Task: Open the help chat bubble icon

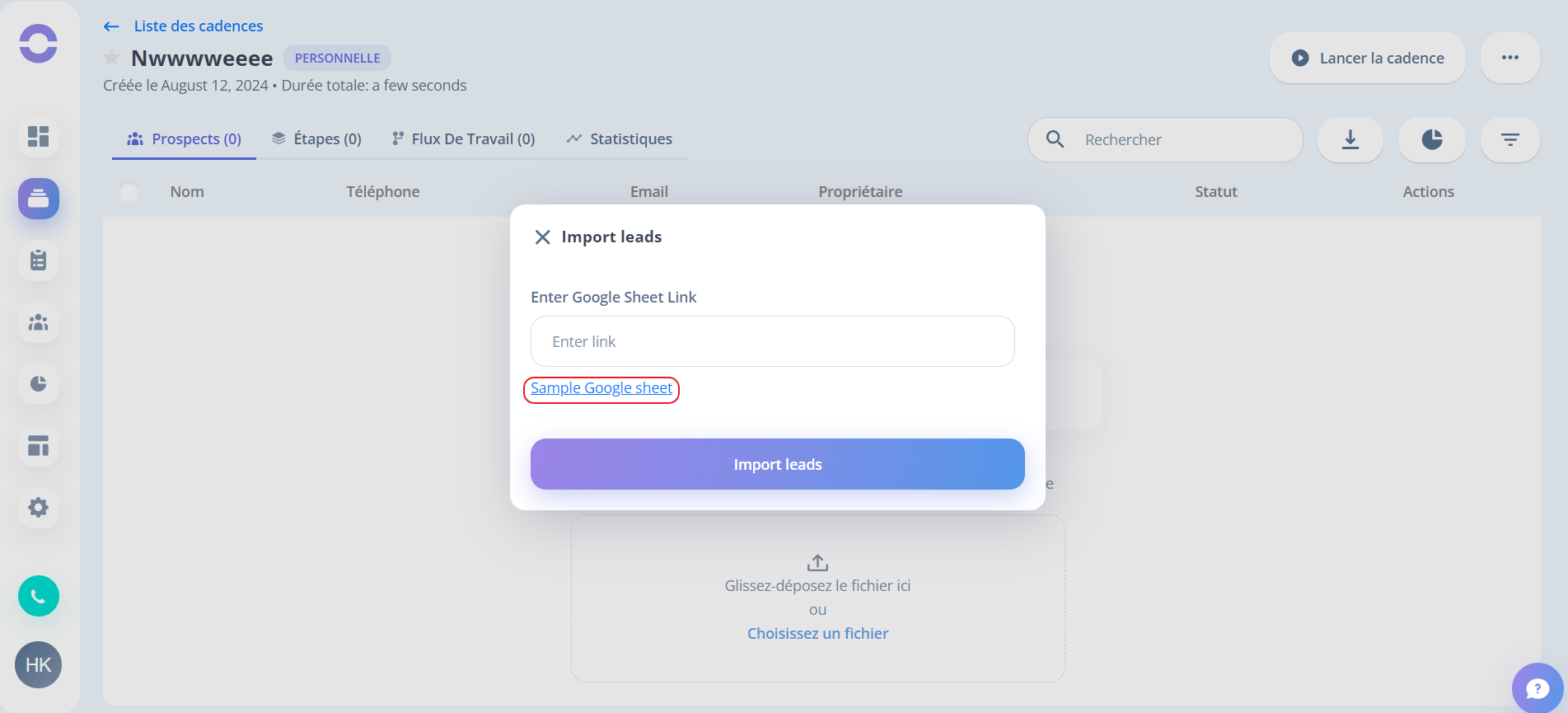Action: (x=1538, y=688)
